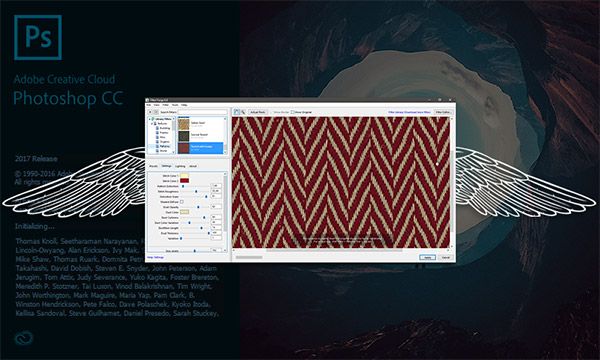Screen dimensions: 600x360
Task: Click inside the Search Filters field
Action: pyautogui.click(x=203, y=112)
